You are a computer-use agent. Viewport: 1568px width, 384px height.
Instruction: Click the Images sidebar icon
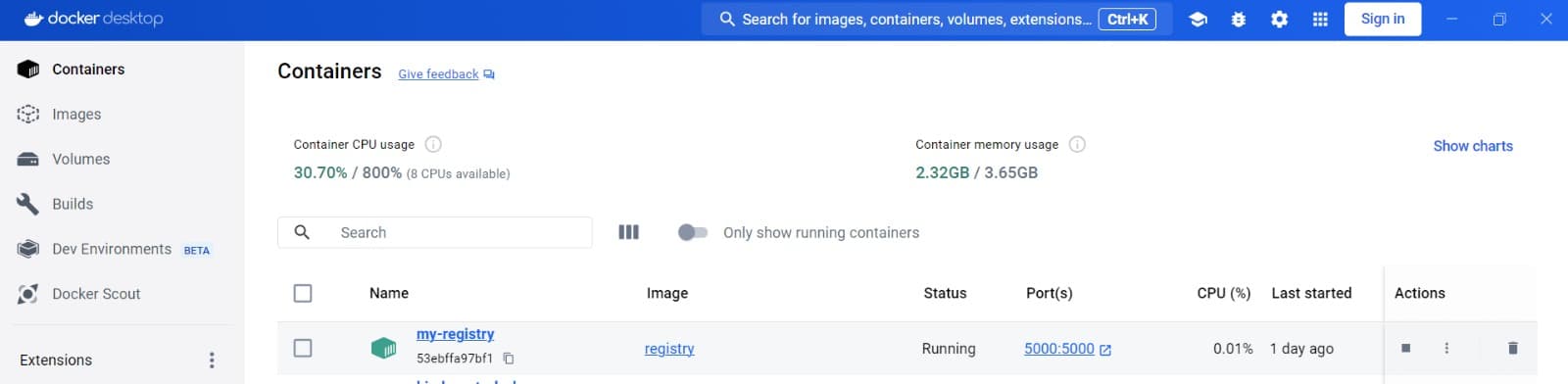28,115
